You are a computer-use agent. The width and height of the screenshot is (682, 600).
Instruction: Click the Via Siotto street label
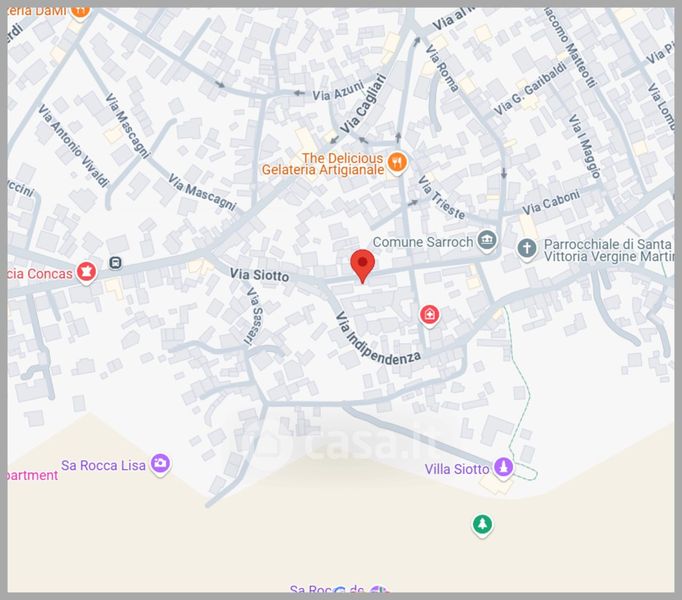(259, 274)
